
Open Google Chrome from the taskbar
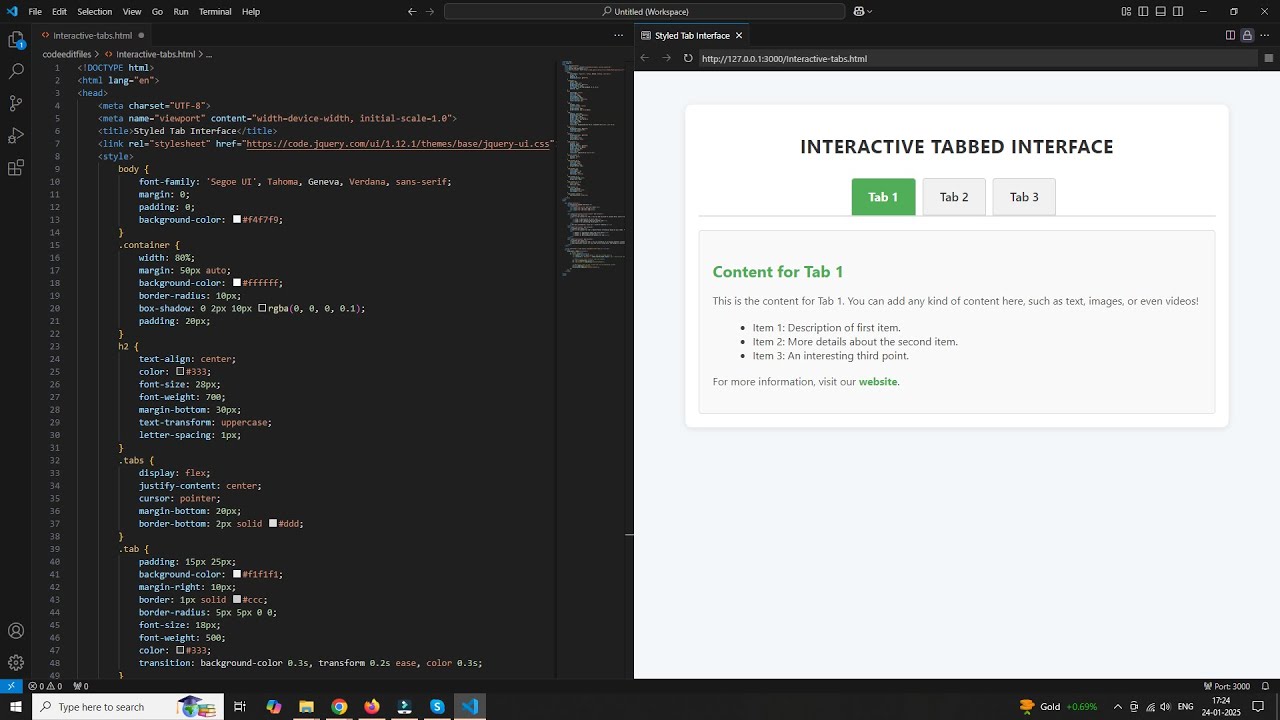coord(339,706)
